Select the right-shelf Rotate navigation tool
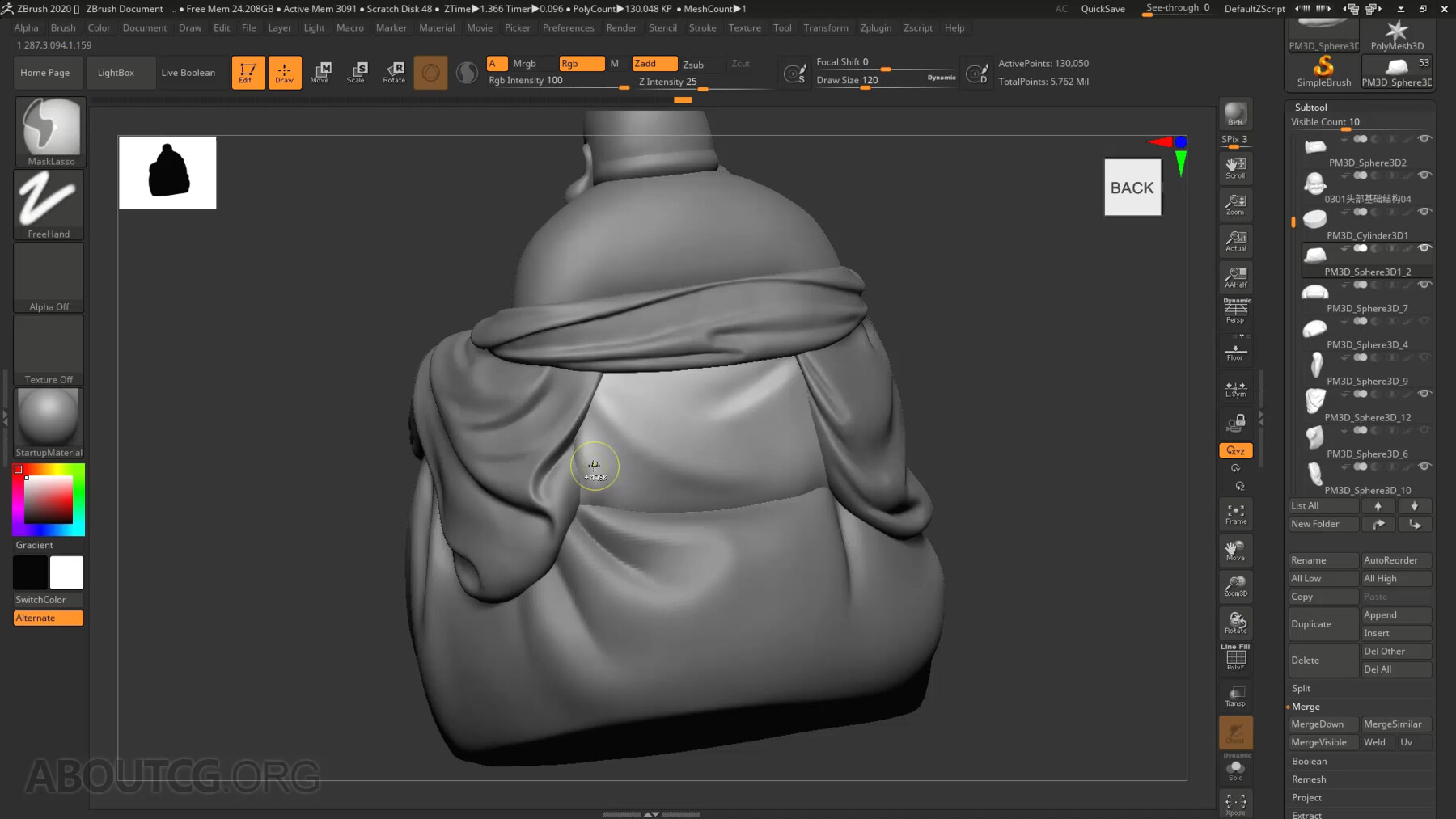The image size is (1456, 819). 1235,623
